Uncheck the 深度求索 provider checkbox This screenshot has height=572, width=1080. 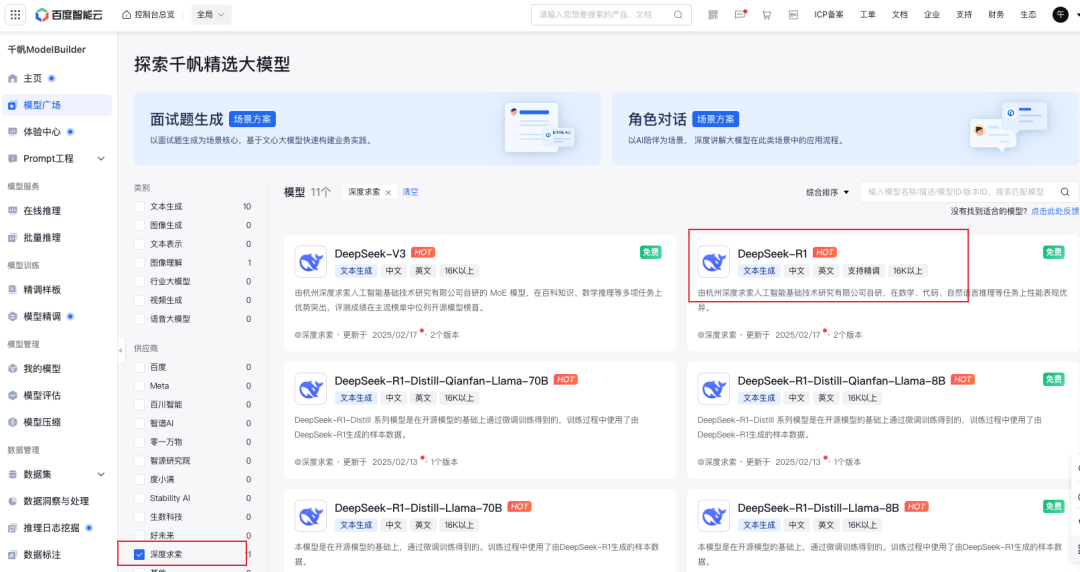pyautogui.click(x=139, y=554)
